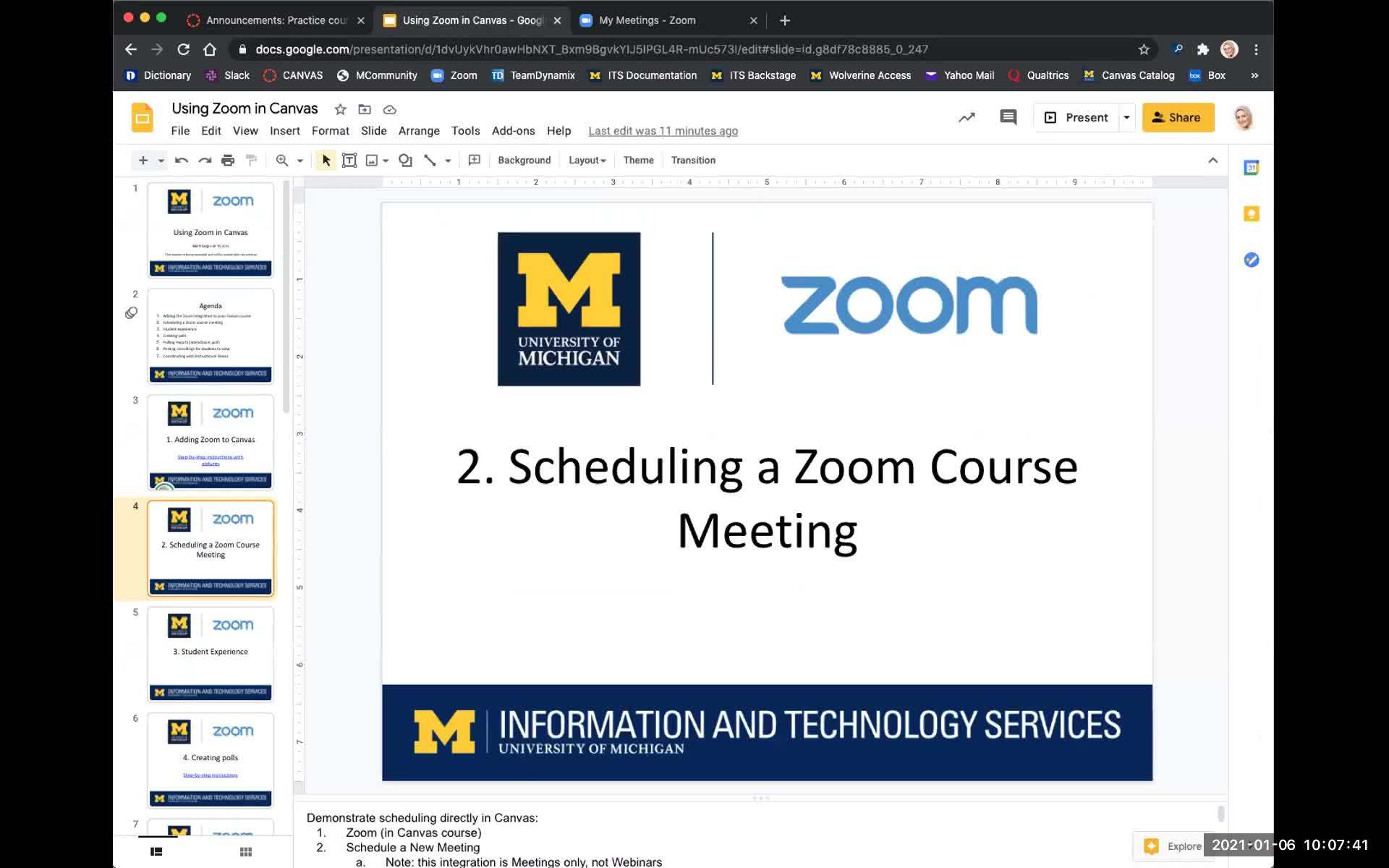Show more bookmarks via the chevron
The image size is (1389, 868).
1254,75
